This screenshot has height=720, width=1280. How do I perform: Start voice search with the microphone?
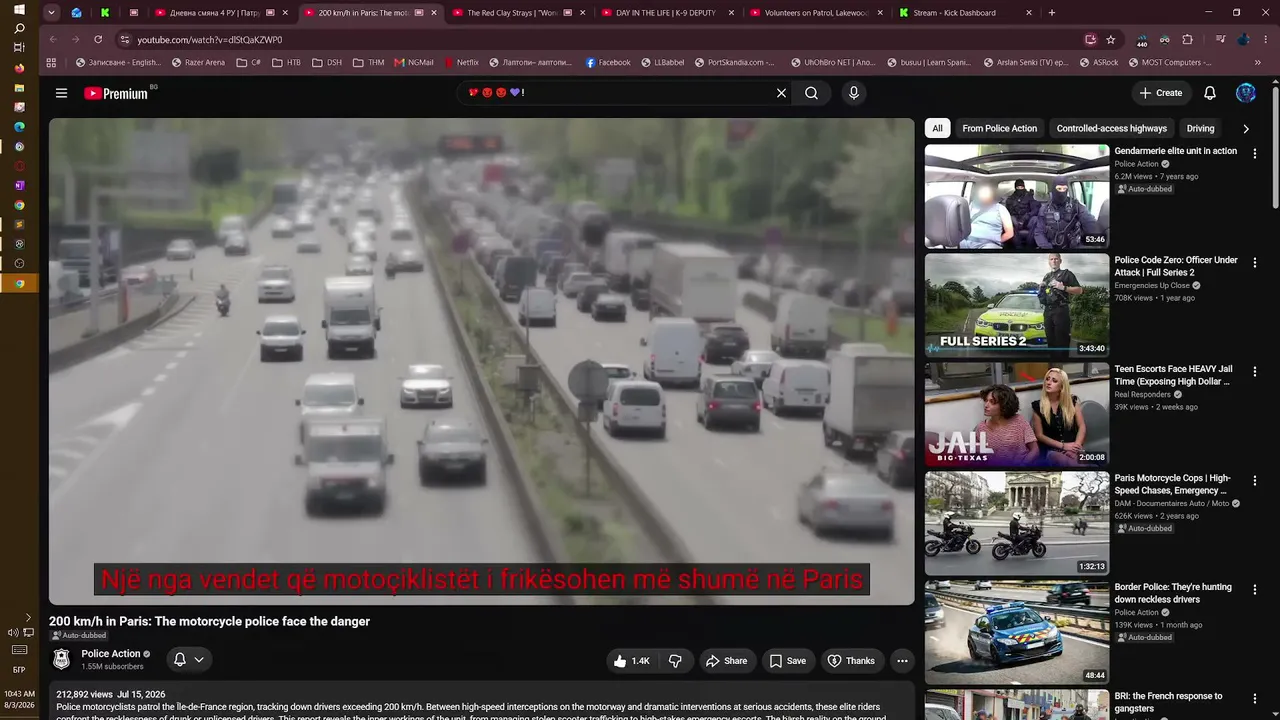(853, 93)
